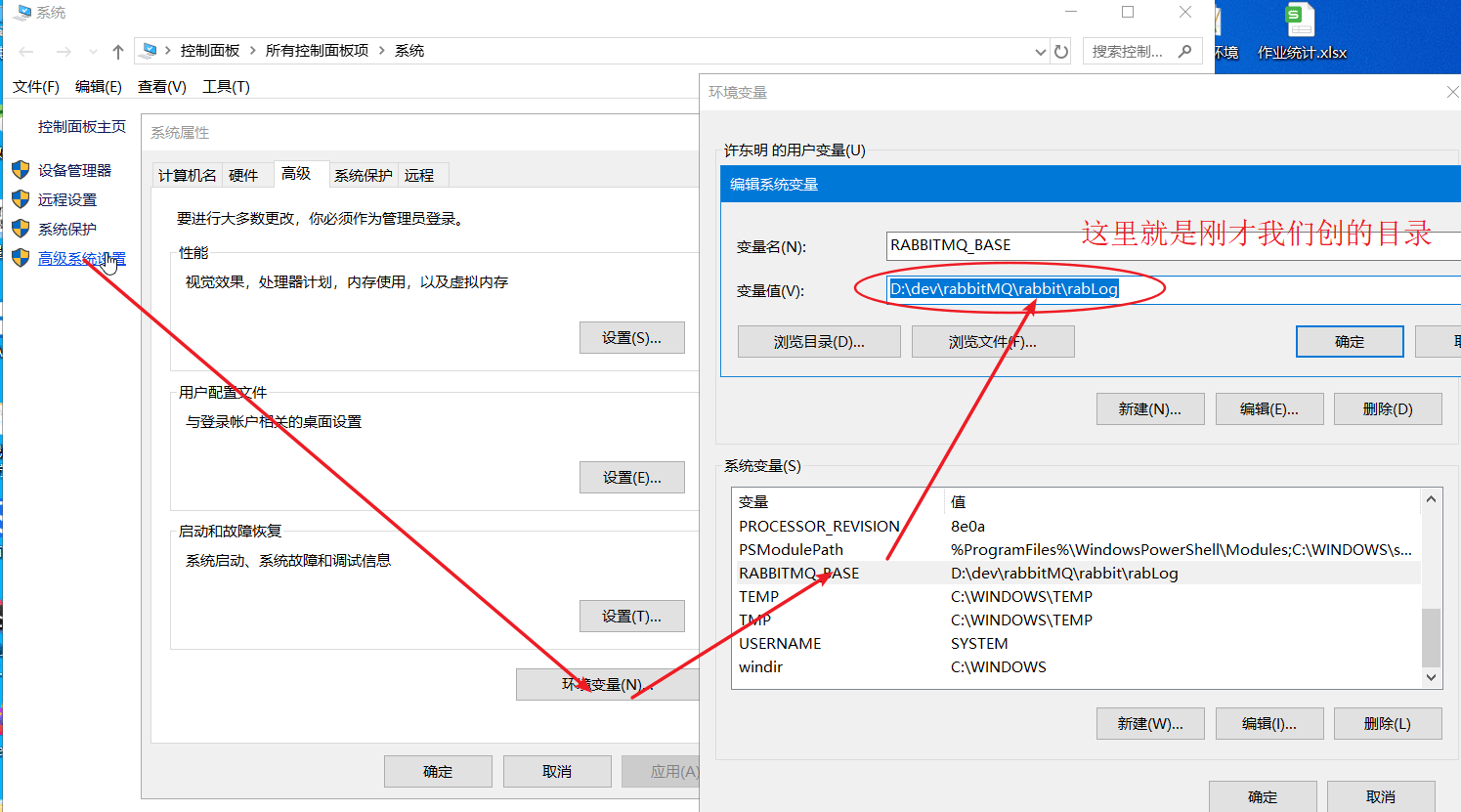This screenshot has height=812, width=1461.
Task: Switch to the 计算机名 tab
Action: coord(188,175)
